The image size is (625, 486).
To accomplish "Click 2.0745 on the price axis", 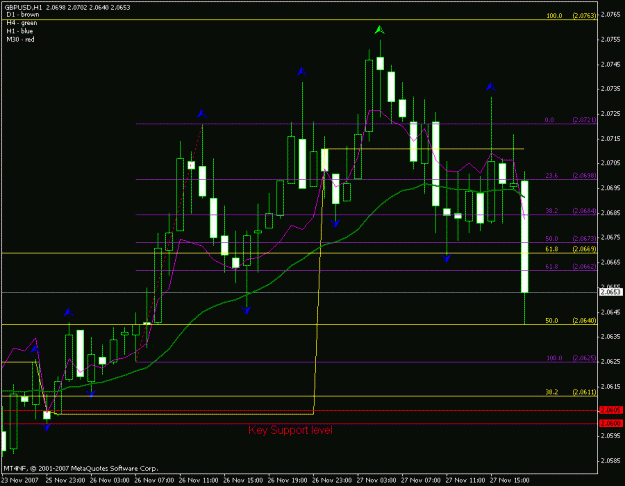I will (x=611, y=64).
